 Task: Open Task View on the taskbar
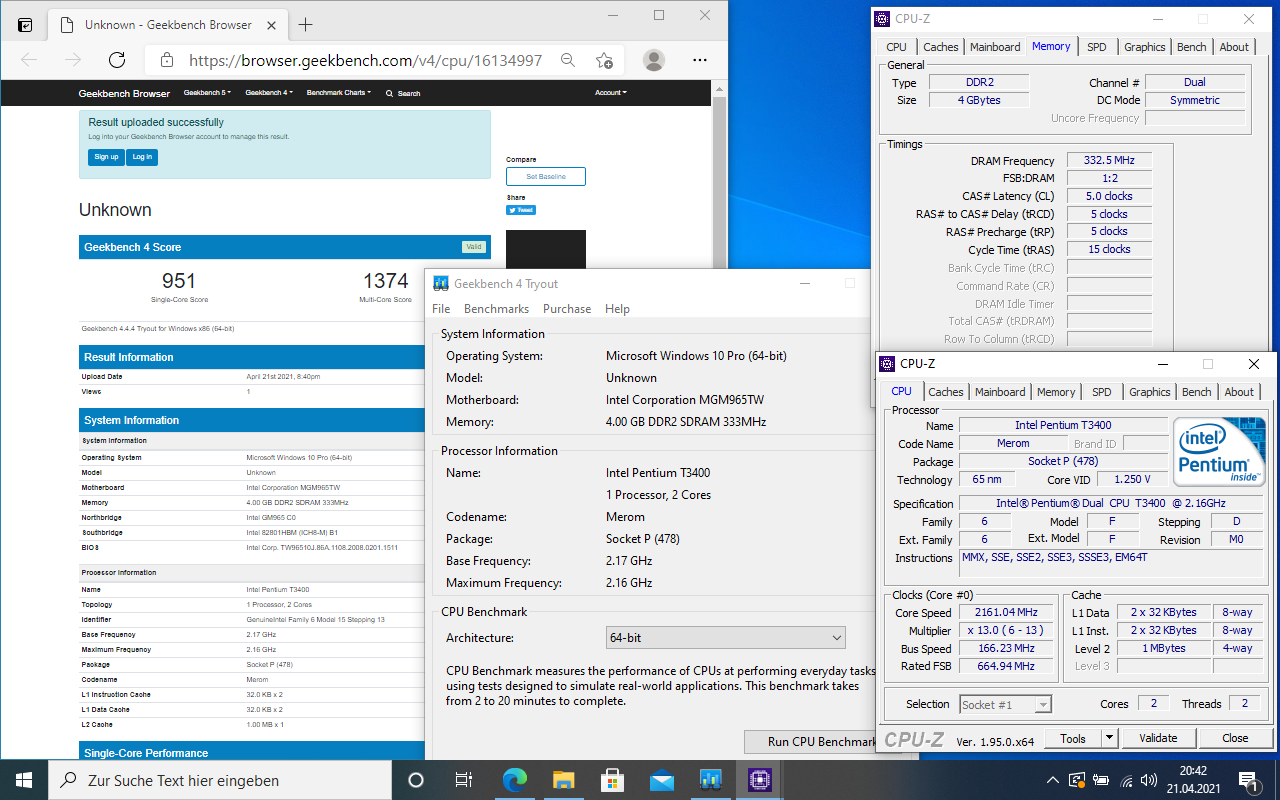(464, 780)
